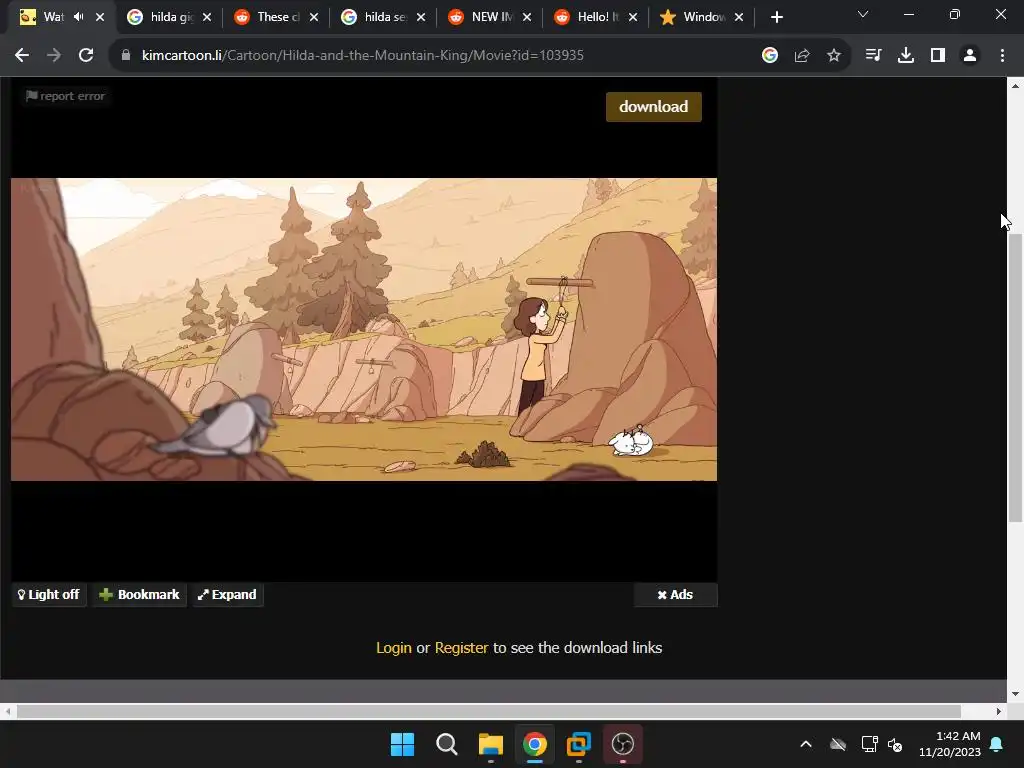Click the browser forward arrow
Image resolution: width=1024 pixels, height=768 pixels.
pyautogui.click(x=54, y=56)
